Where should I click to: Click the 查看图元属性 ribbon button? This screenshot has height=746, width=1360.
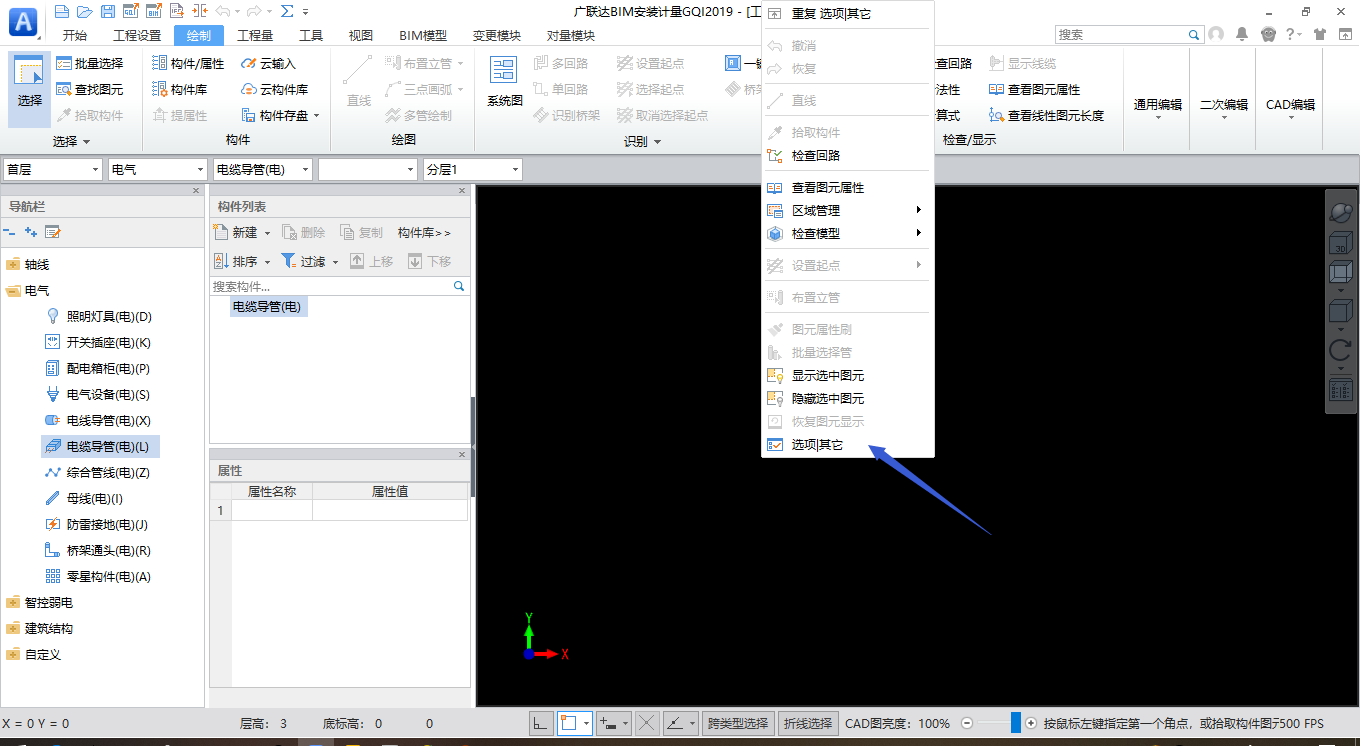1035,89
